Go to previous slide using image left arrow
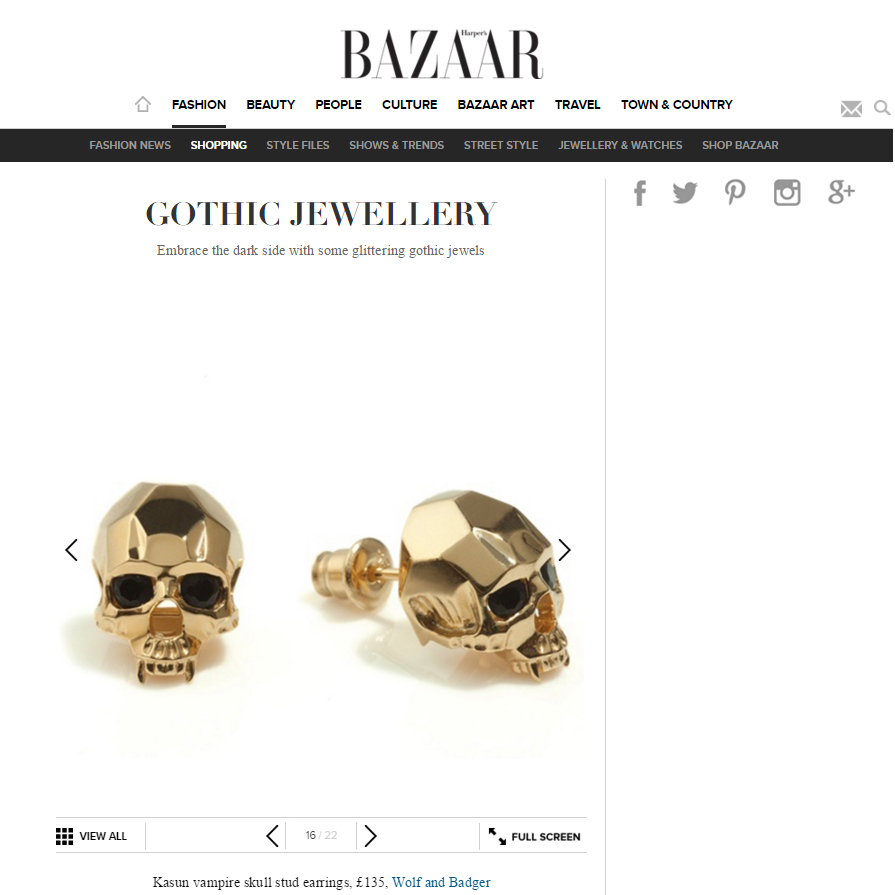Screen dimensions: 895x895 coord(71,550)
